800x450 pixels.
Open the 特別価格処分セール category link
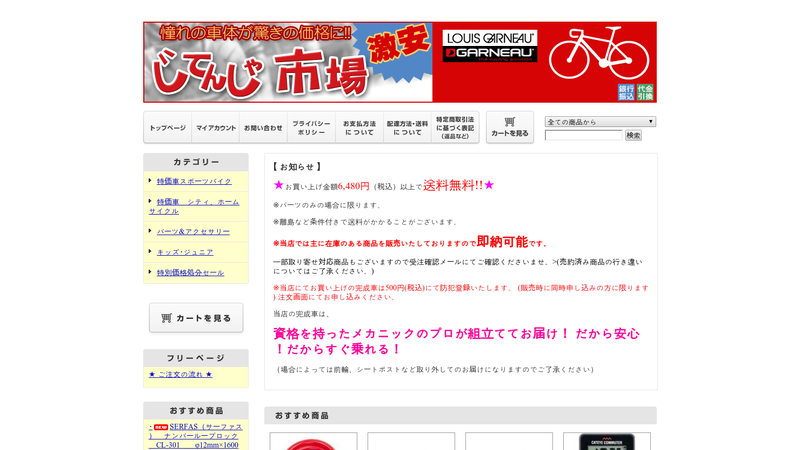point(190,272)
